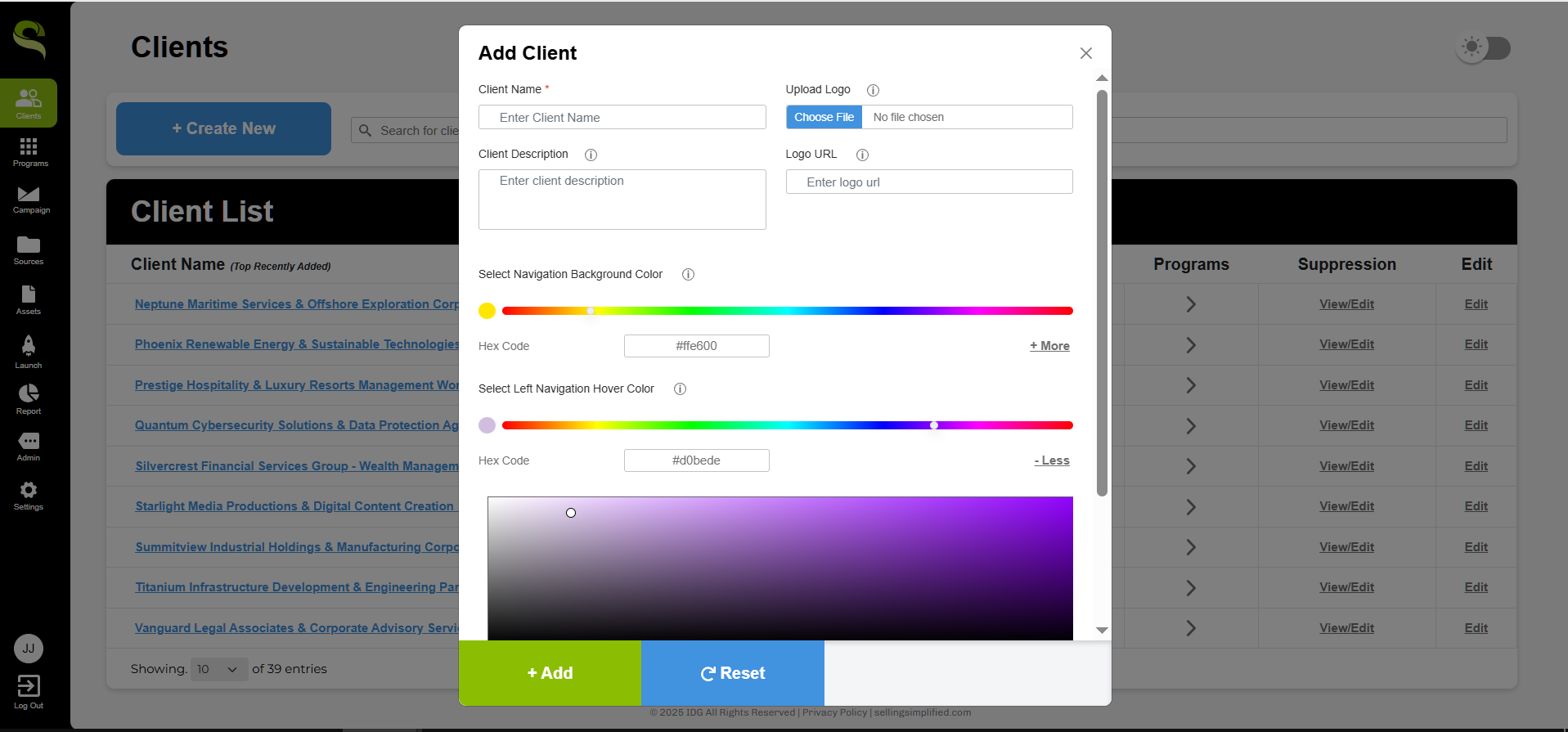Click the Enter Client Name field
Viewport: 1568px width, 732px height.
[622, 118]
